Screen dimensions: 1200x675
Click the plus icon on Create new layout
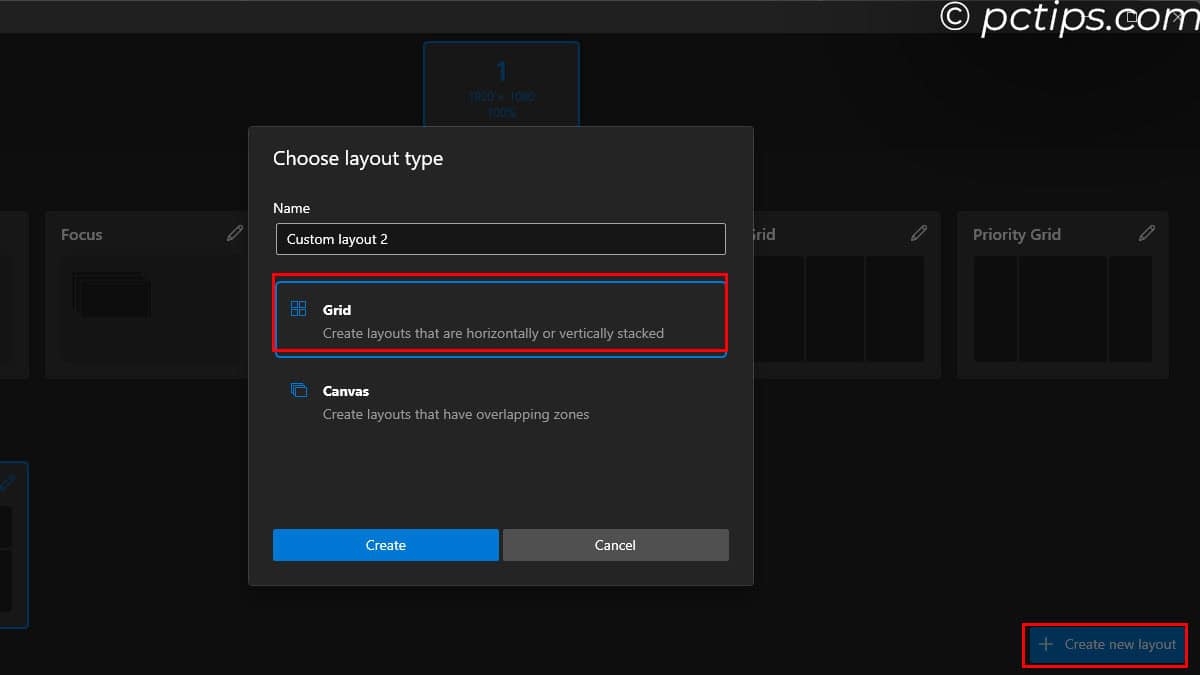tap(1045, 645)
